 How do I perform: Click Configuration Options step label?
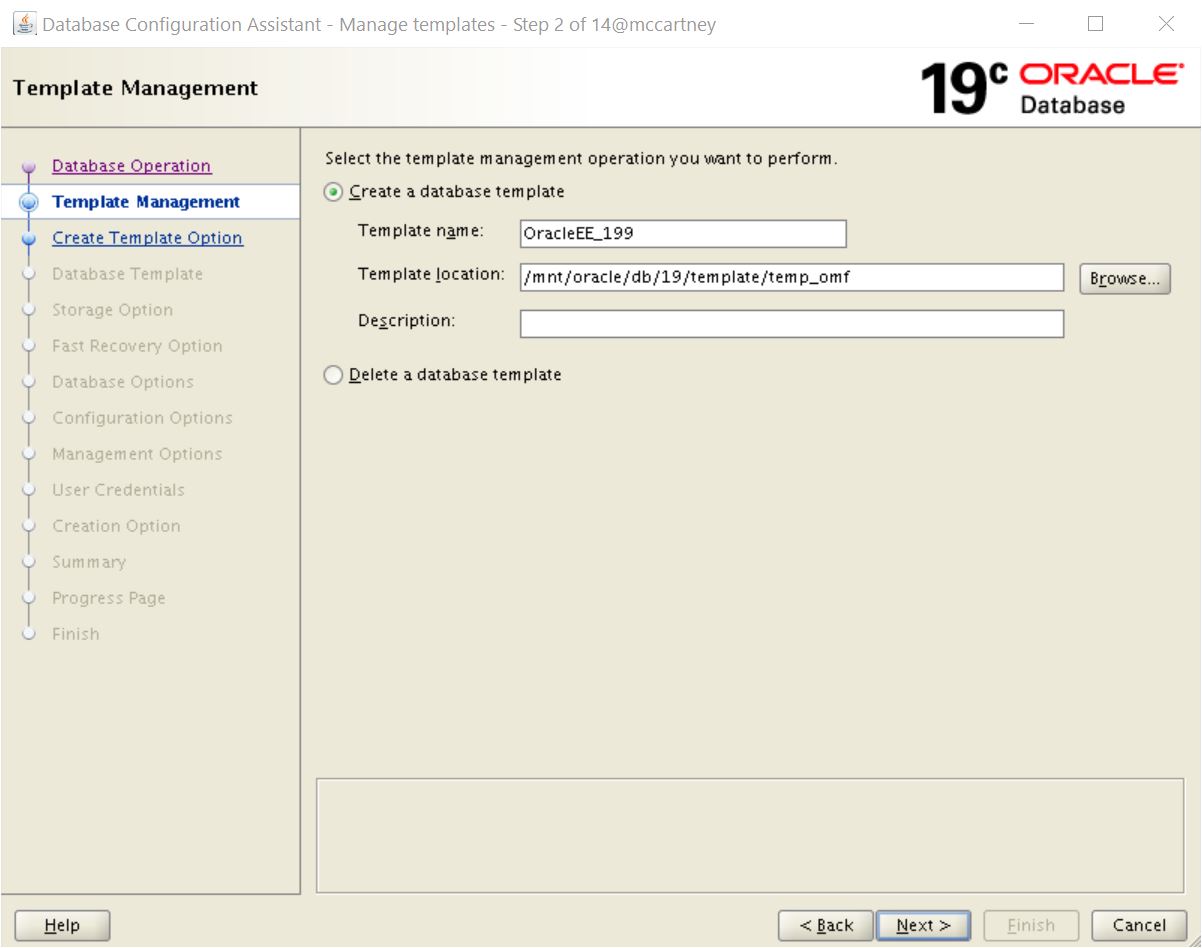click(x=142, y=418)
